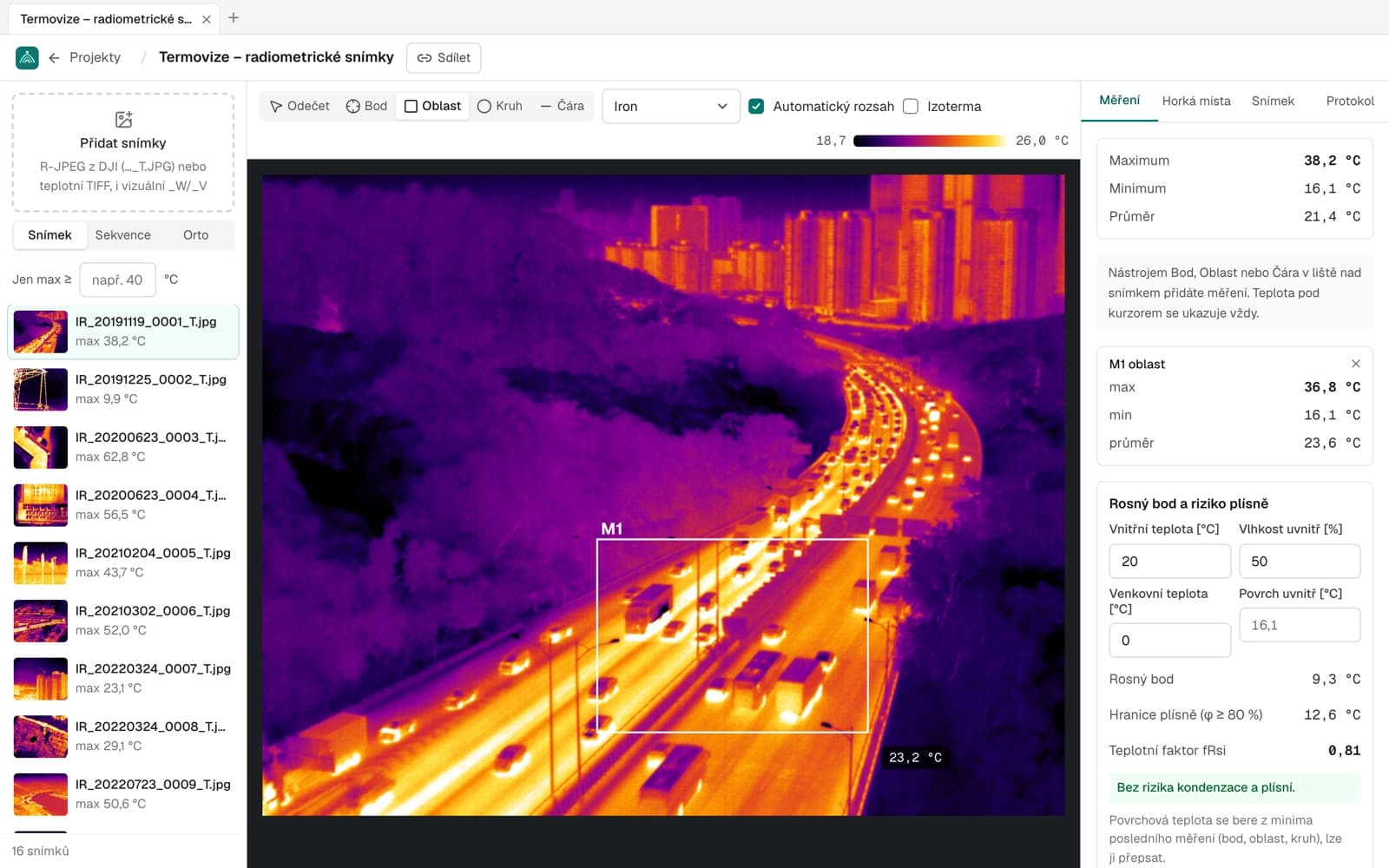This screenshot has width=1389, height=868.
Task: Open image IR_20220324_0008 with max 29,1 °C
Action: [x=123, y=736]
